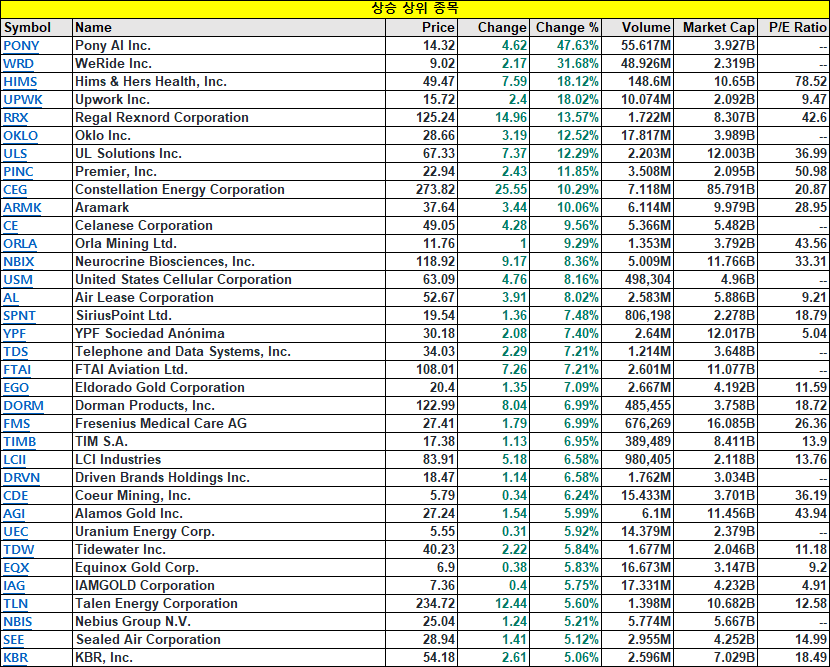
Task: Click the DORM ticker link
Action: pyautogui.click(x=23, y=406)
